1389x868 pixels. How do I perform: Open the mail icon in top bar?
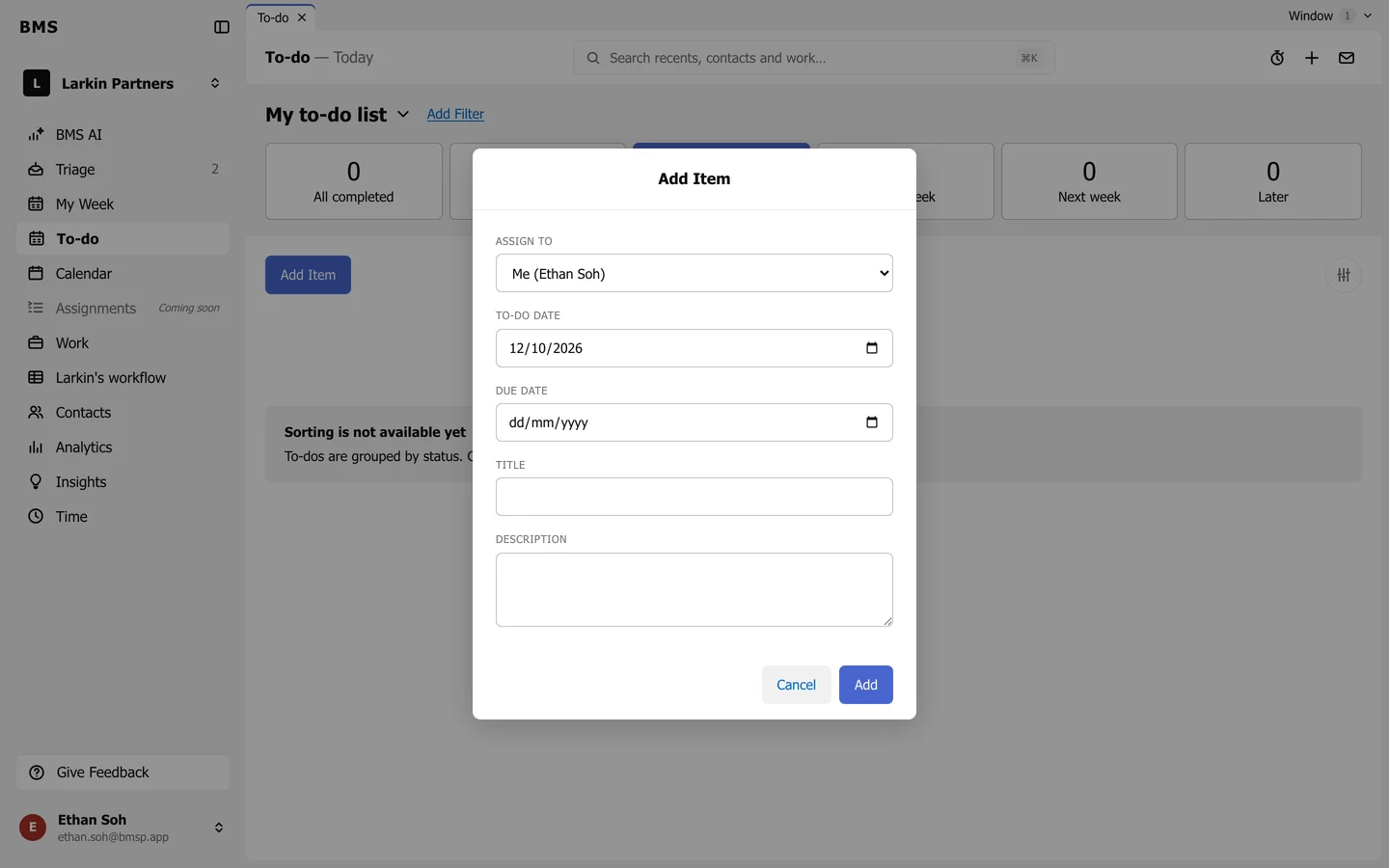click(x=1347, y=58)
